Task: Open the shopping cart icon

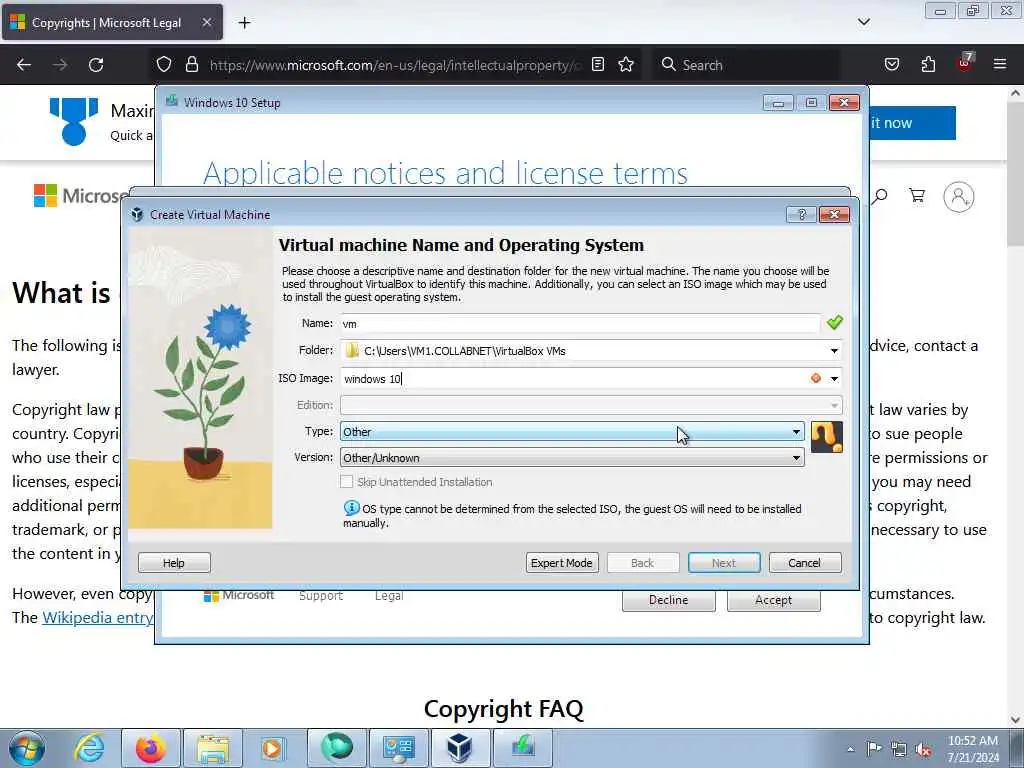Action: click(x=917, y=196)
